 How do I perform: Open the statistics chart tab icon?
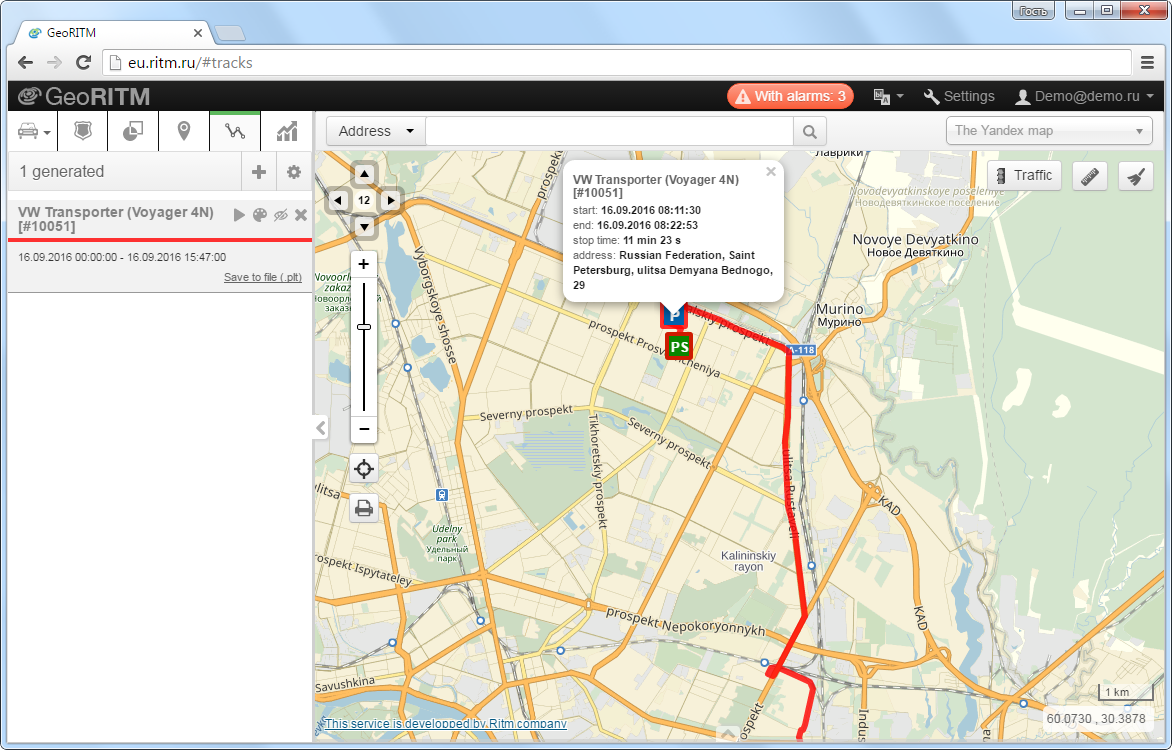click(287, 132)
